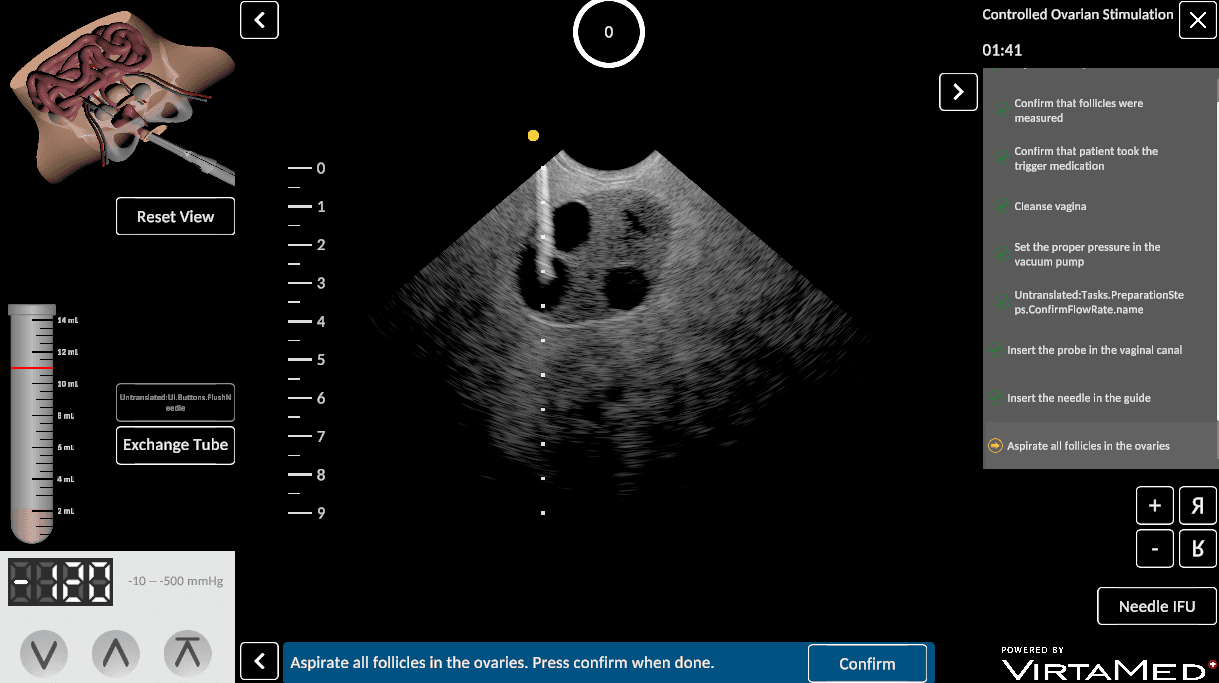Viewport: 1219px width, 683px height.
Task: Collapse the instruction bar with the bottom-left chevron
Action: [259, 661]
